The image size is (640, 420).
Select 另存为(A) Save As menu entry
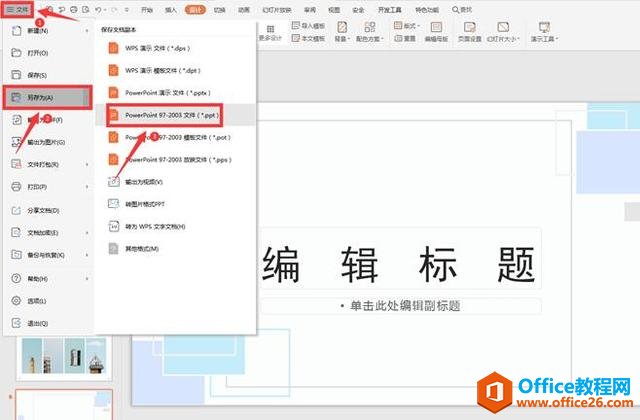(x=47, y=98)
